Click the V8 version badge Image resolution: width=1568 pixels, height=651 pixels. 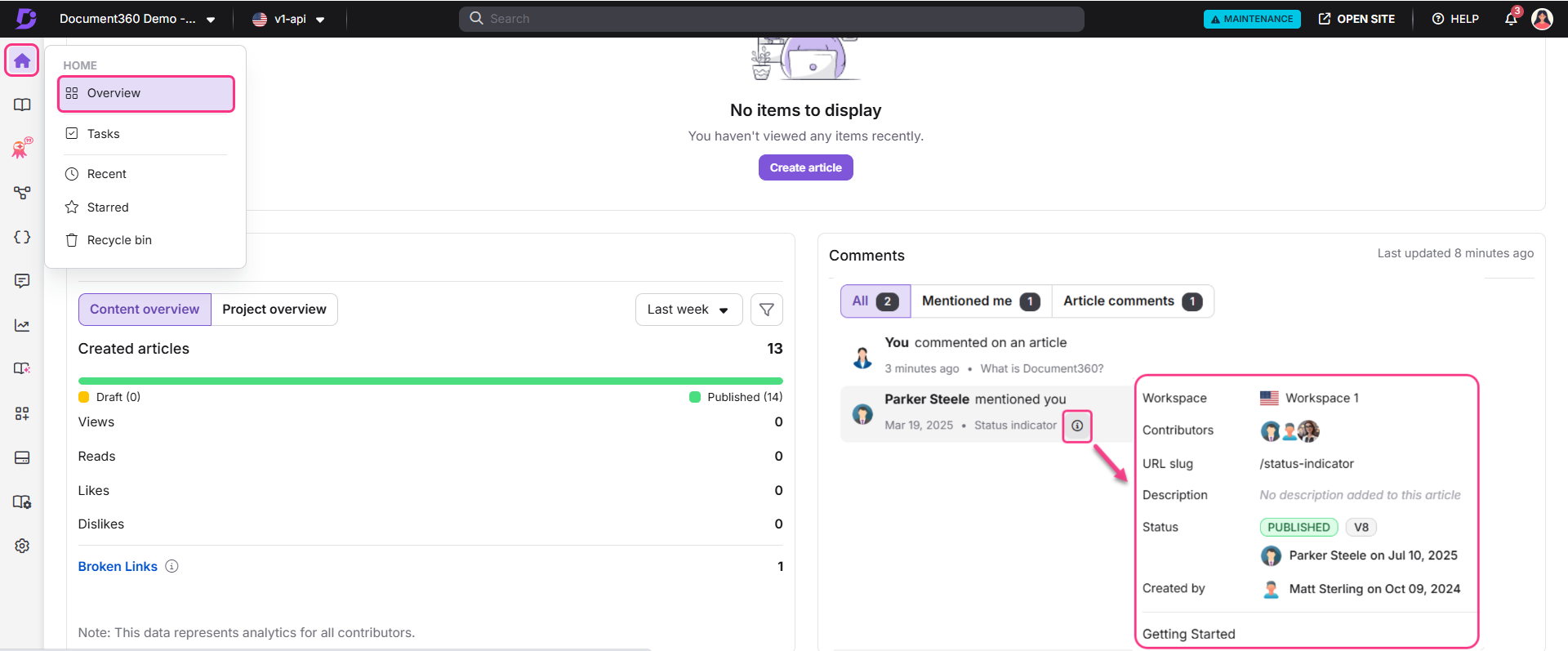(x=1361, y=528)
